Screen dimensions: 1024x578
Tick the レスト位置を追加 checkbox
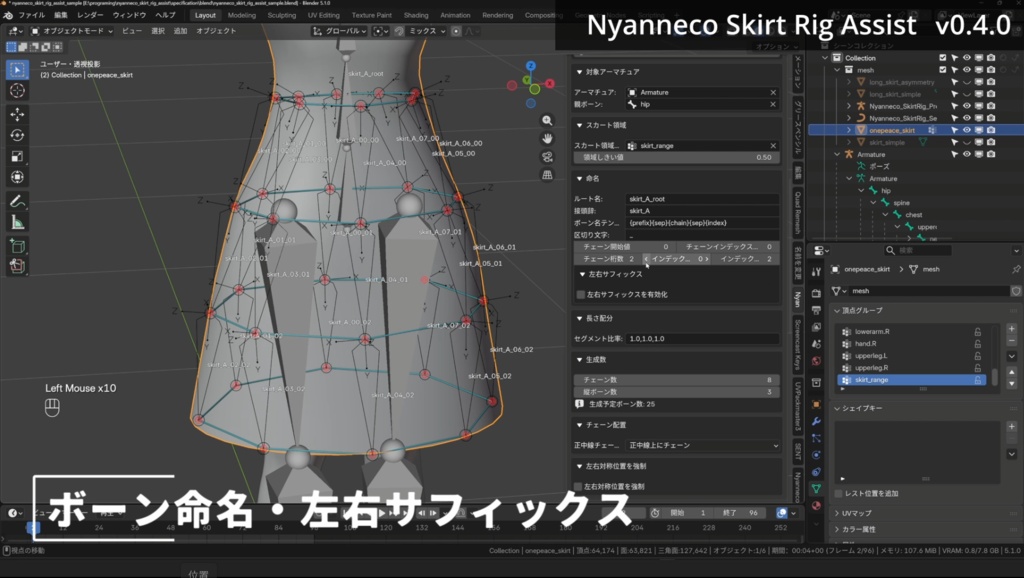(x=839, y=494)
